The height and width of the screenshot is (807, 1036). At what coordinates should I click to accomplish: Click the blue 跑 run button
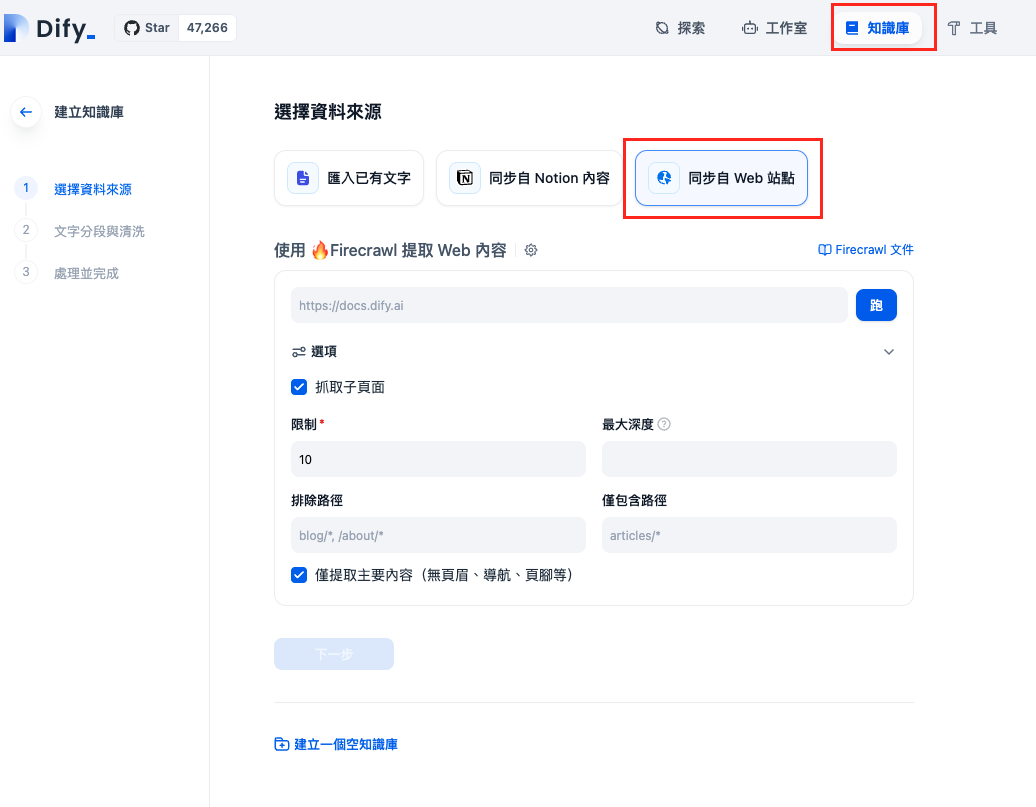point(876,305)
